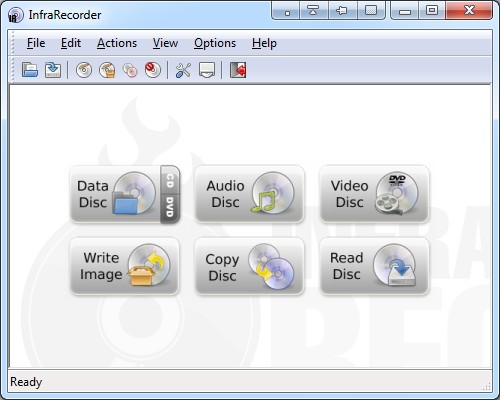Select the Read Disc option
The height and width of the screenshot is (400, 500).
pos(374,266)
